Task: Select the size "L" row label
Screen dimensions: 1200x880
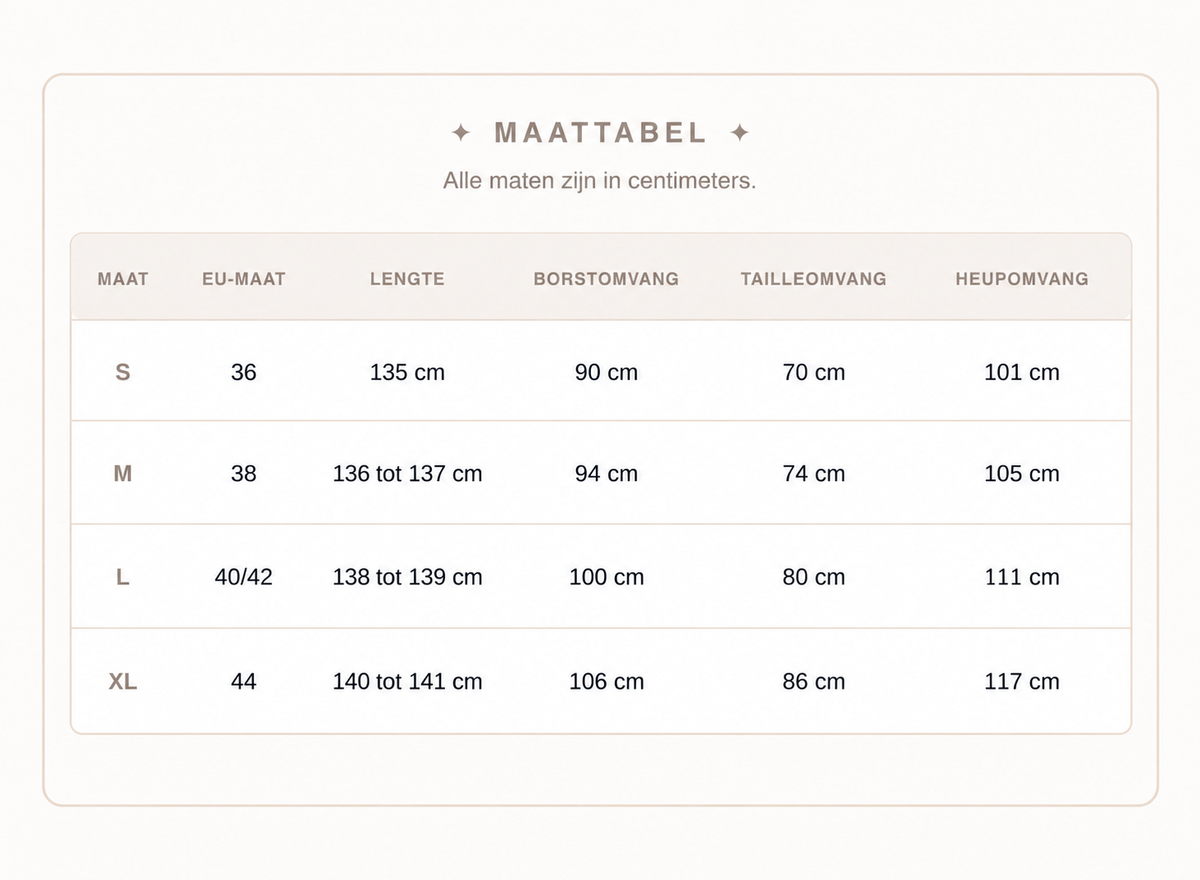Action: coord(123,578)
